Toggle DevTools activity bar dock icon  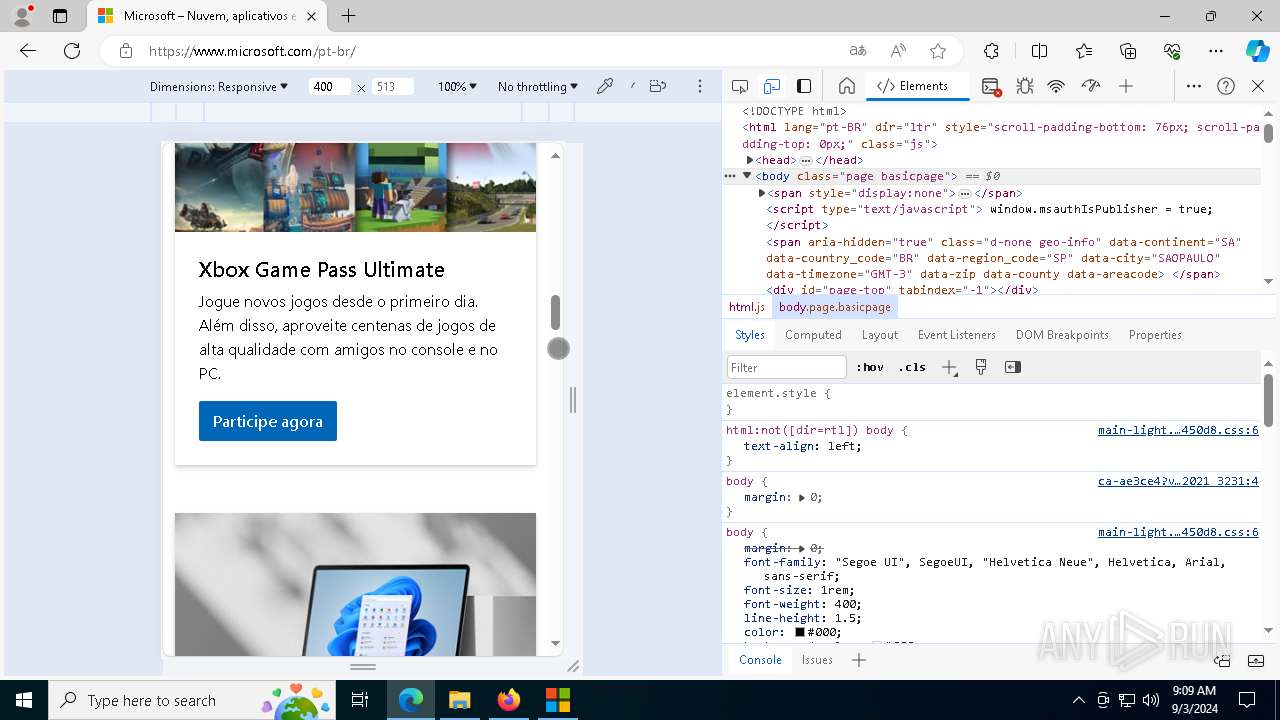pos(804,86)
